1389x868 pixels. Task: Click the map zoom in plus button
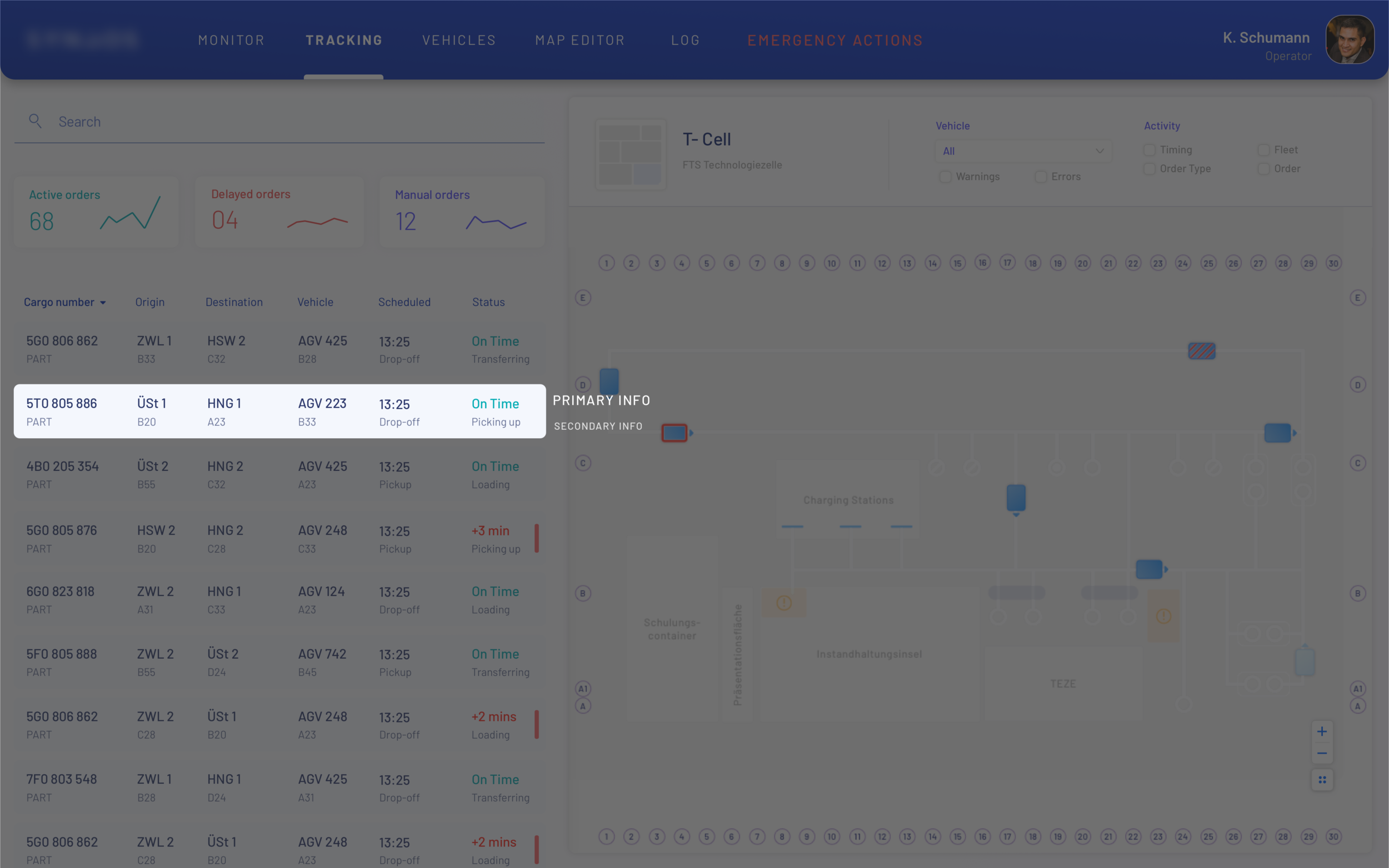pos(1322,731)
